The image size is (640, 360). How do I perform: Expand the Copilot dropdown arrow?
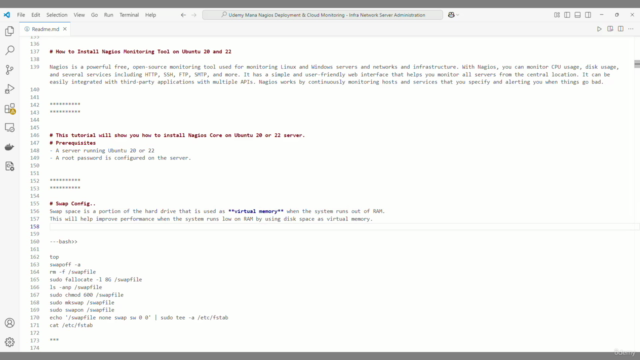pyautogui.click(x=458, y=15)
